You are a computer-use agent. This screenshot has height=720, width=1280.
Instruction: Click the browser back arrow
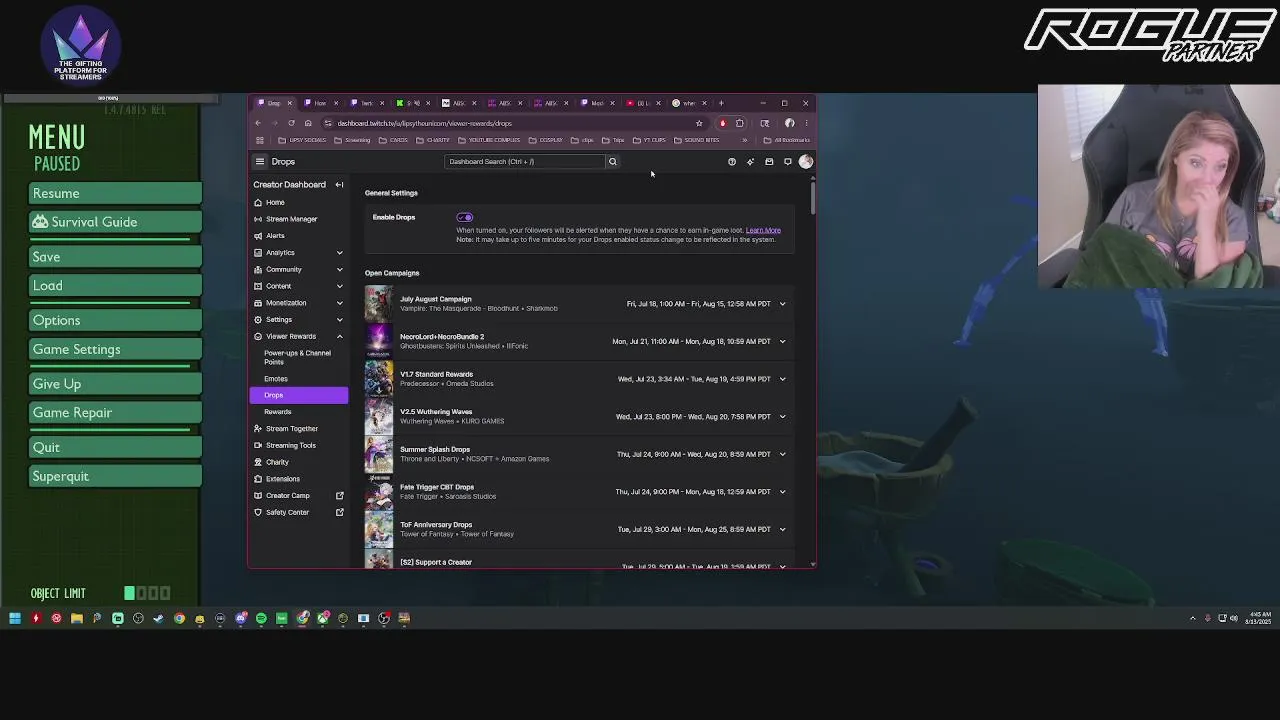click(258, 124)
